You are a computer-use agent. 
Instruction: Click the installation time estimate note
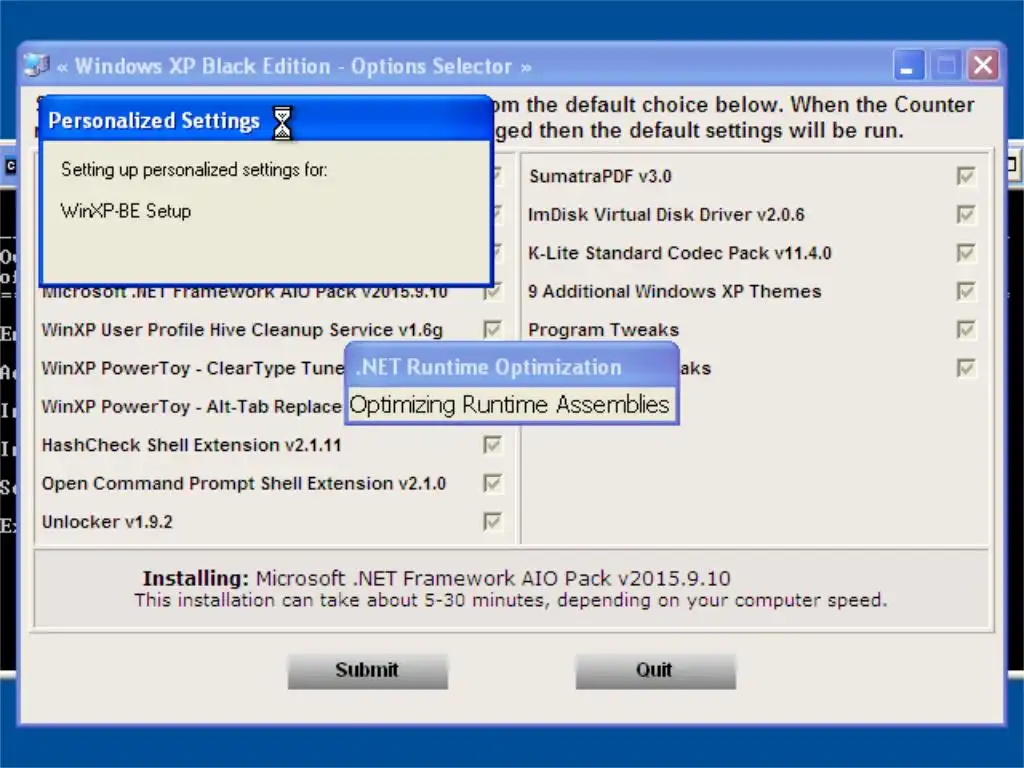511,600
